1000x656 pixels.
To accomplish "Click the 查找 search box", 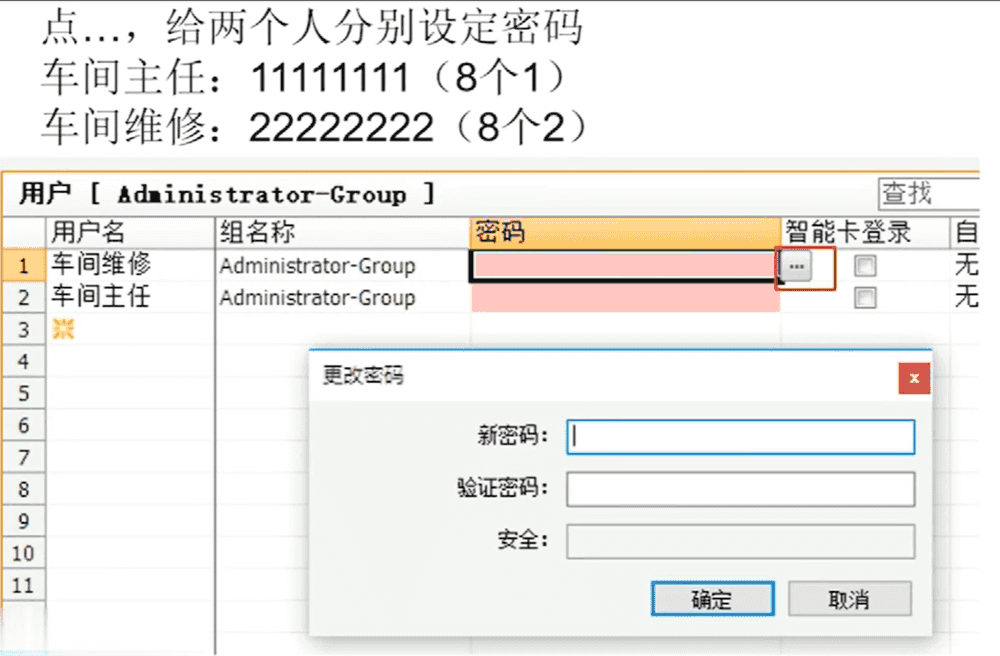I will tap(928, 193).
